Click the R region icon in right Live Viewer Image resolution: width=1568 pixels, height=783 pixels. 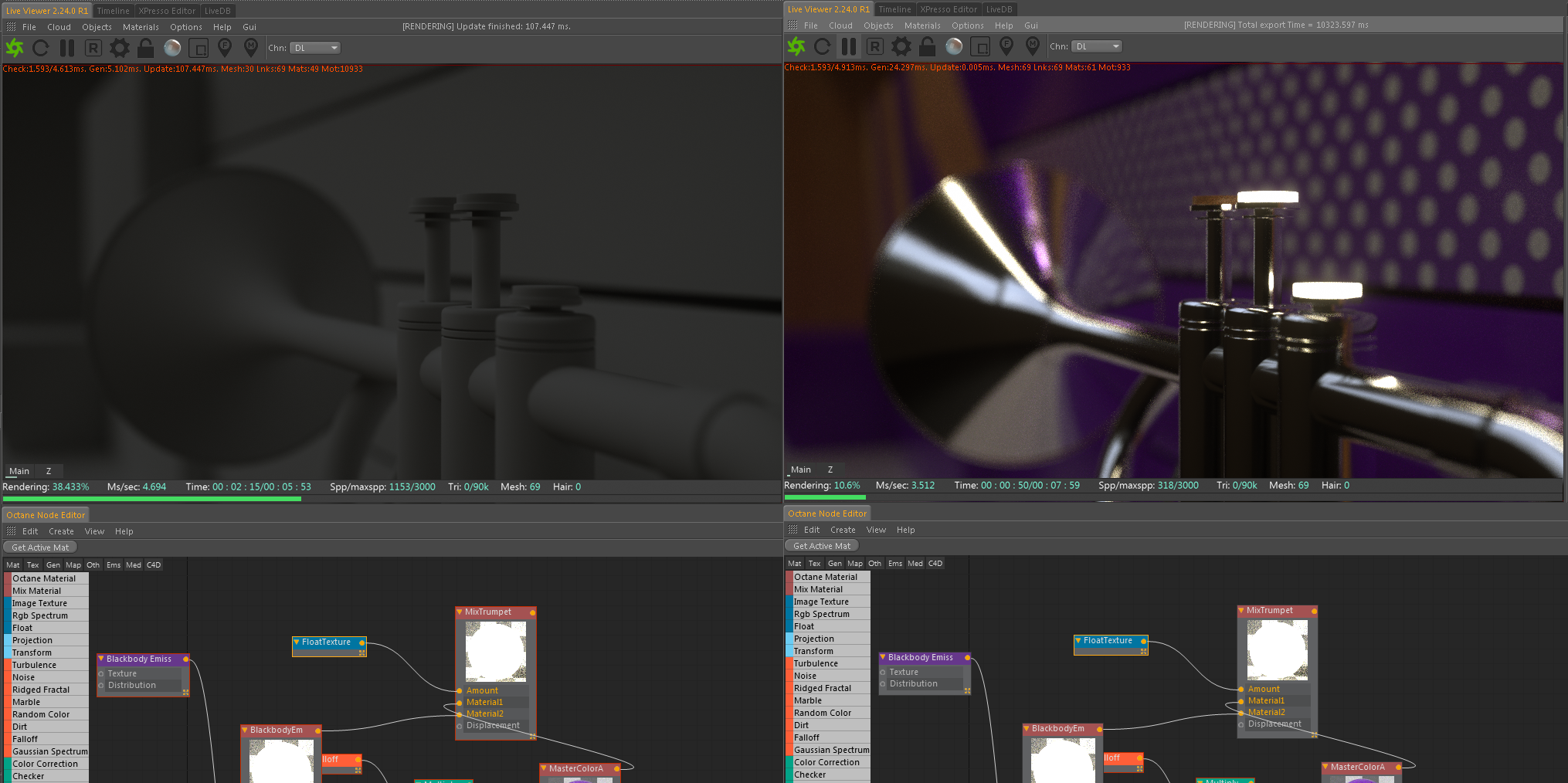(x=874, y=46)
